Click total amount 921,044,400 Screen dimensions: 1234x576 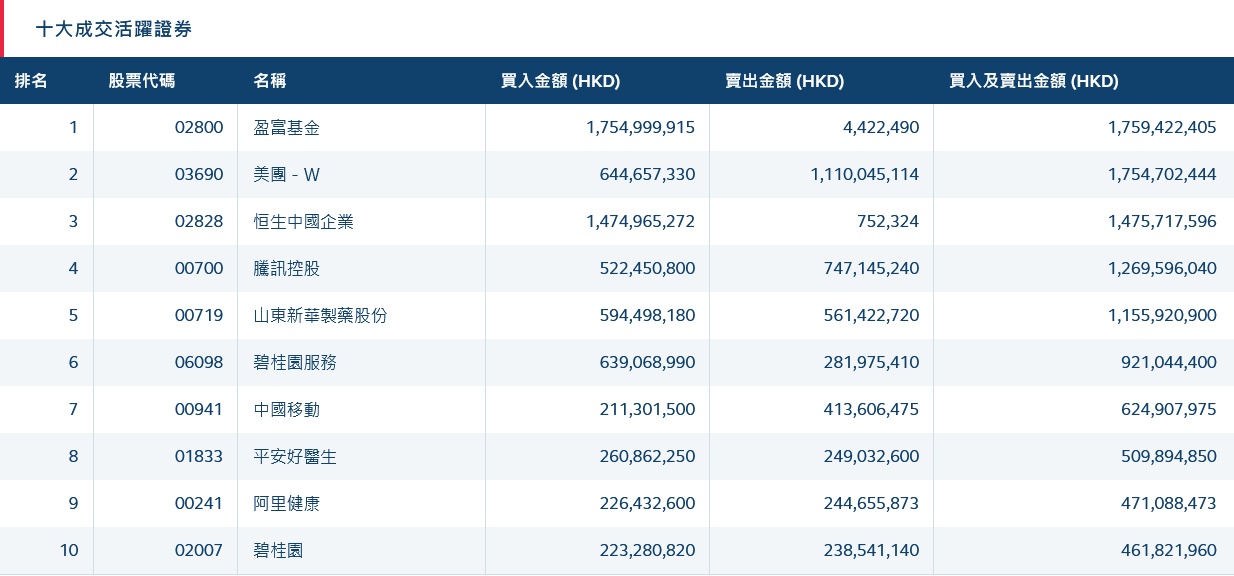click(x=1169, y=363)
